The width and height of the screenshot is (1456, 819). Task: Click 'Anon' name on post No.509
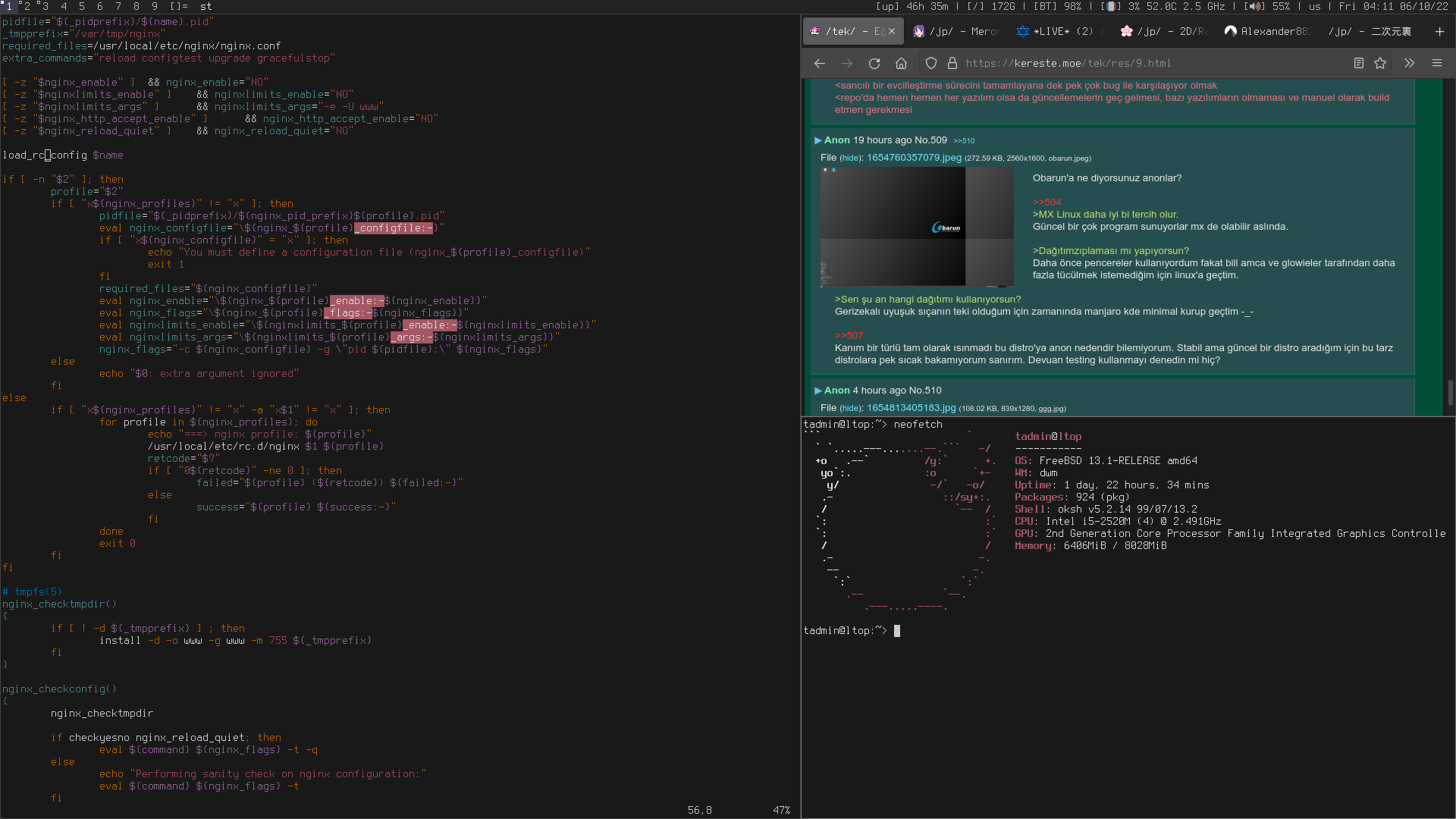point(837,140)
